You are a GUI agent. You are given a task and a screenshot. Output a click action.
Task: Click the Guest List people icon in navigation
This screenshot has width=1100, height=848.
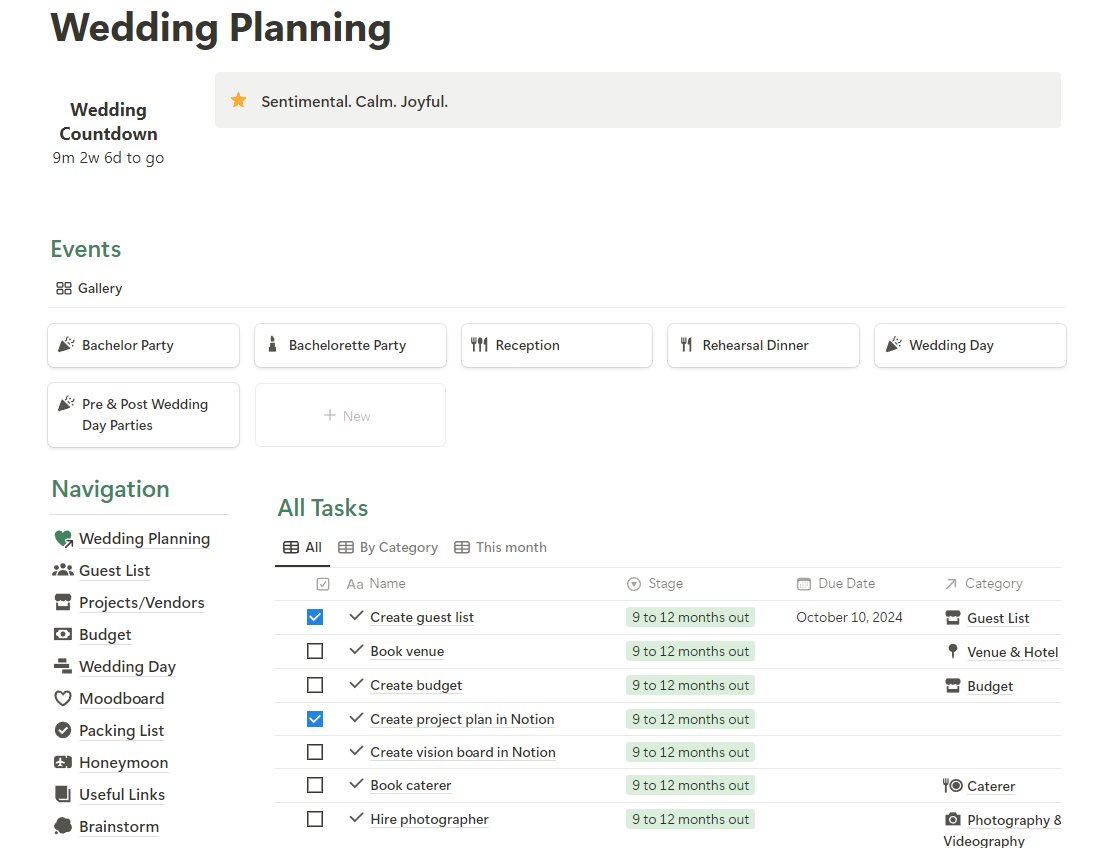[x=63, y=570]
